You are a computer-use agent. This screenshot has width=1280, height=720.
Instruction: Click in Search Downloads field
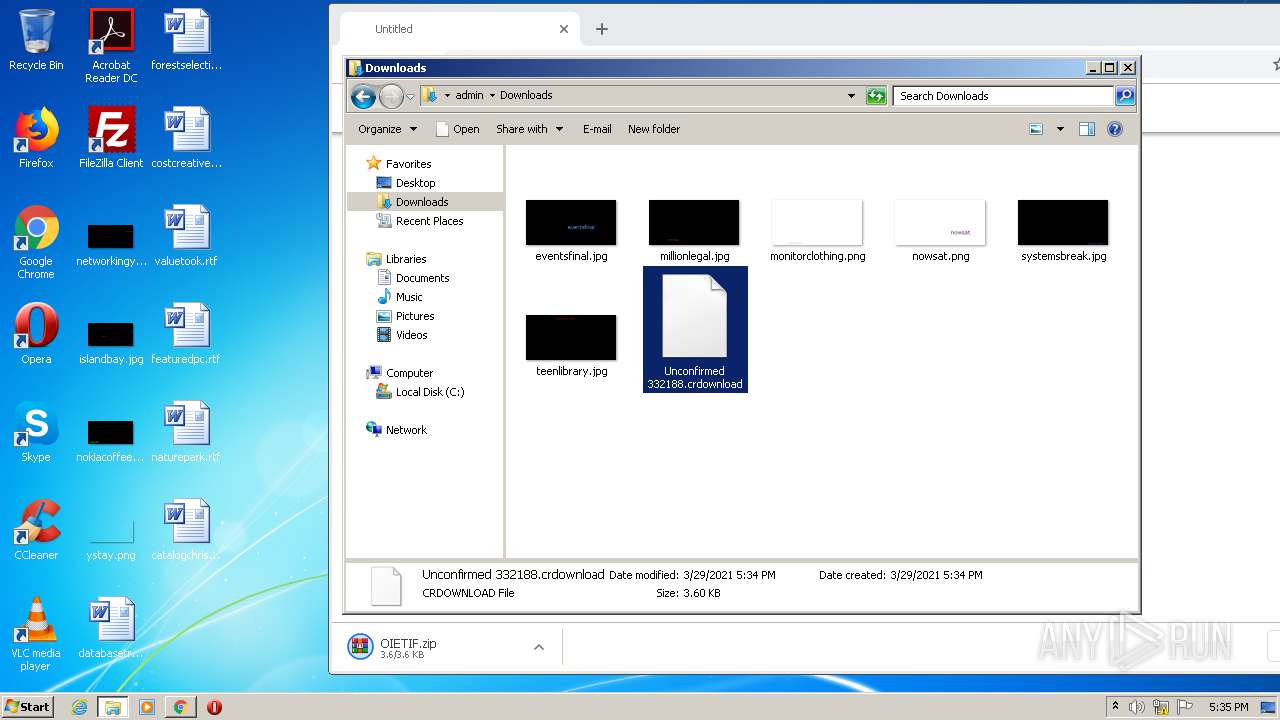(1003, 96)
